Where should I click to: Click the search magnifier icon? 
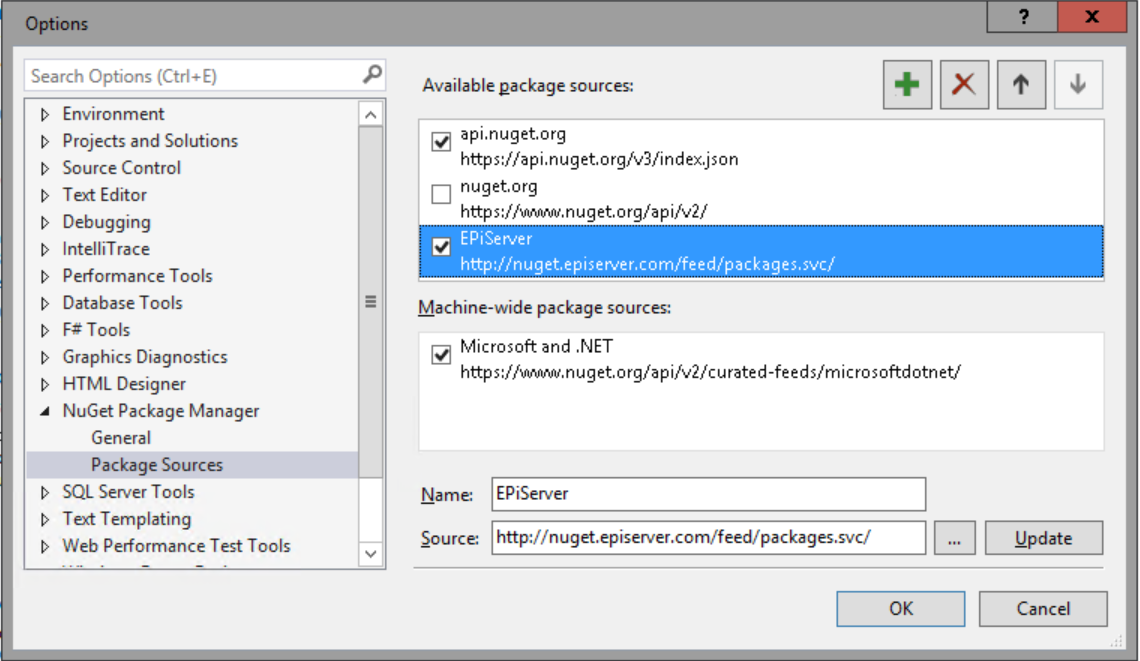coord(372,75)
